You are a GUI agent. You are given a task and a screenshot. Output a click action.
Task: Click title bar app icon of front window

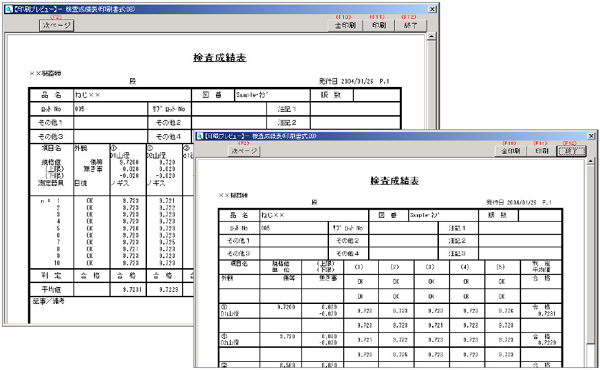coord(199,136)
